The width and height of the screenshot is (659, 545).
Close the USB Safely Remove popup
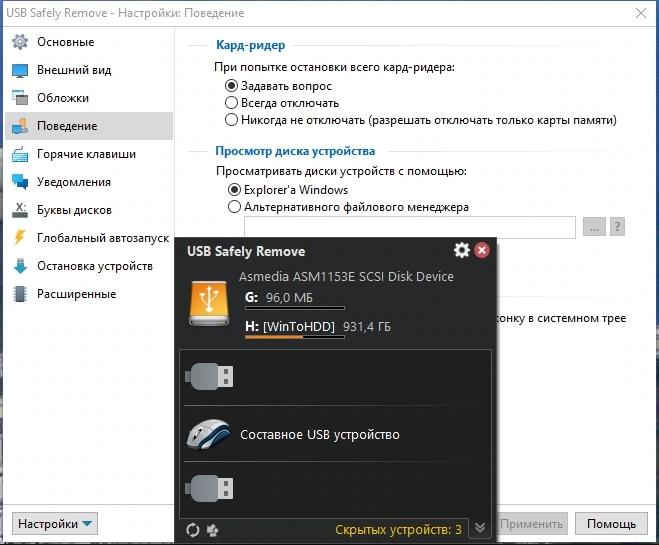482,250
